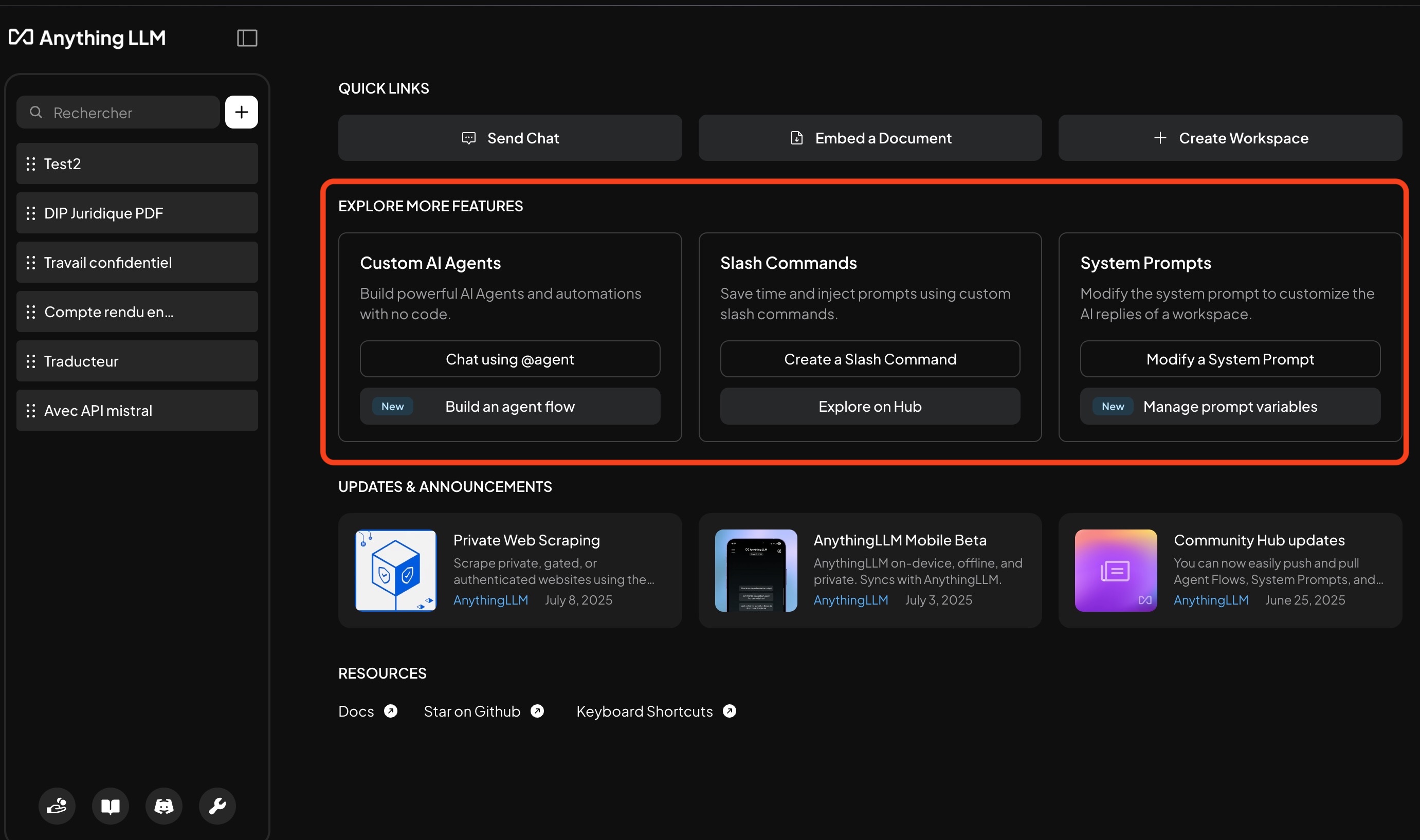1420x840 pixels.
Task: Open the Travail confidentiel workspace
Action: tap(137, 262)
